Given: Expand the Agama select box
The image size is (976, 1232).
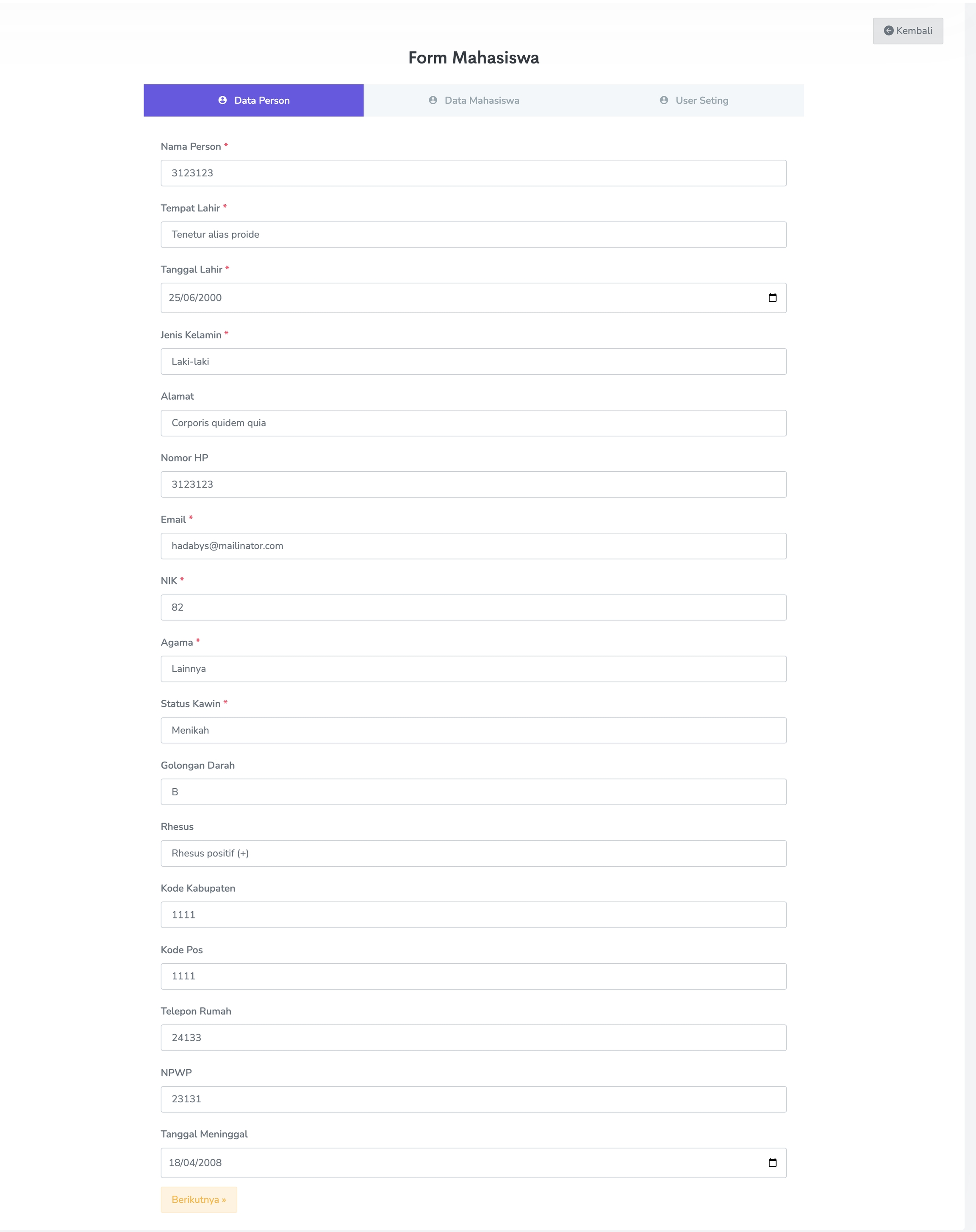Looking at the screenshot, I should pos(473,669).
